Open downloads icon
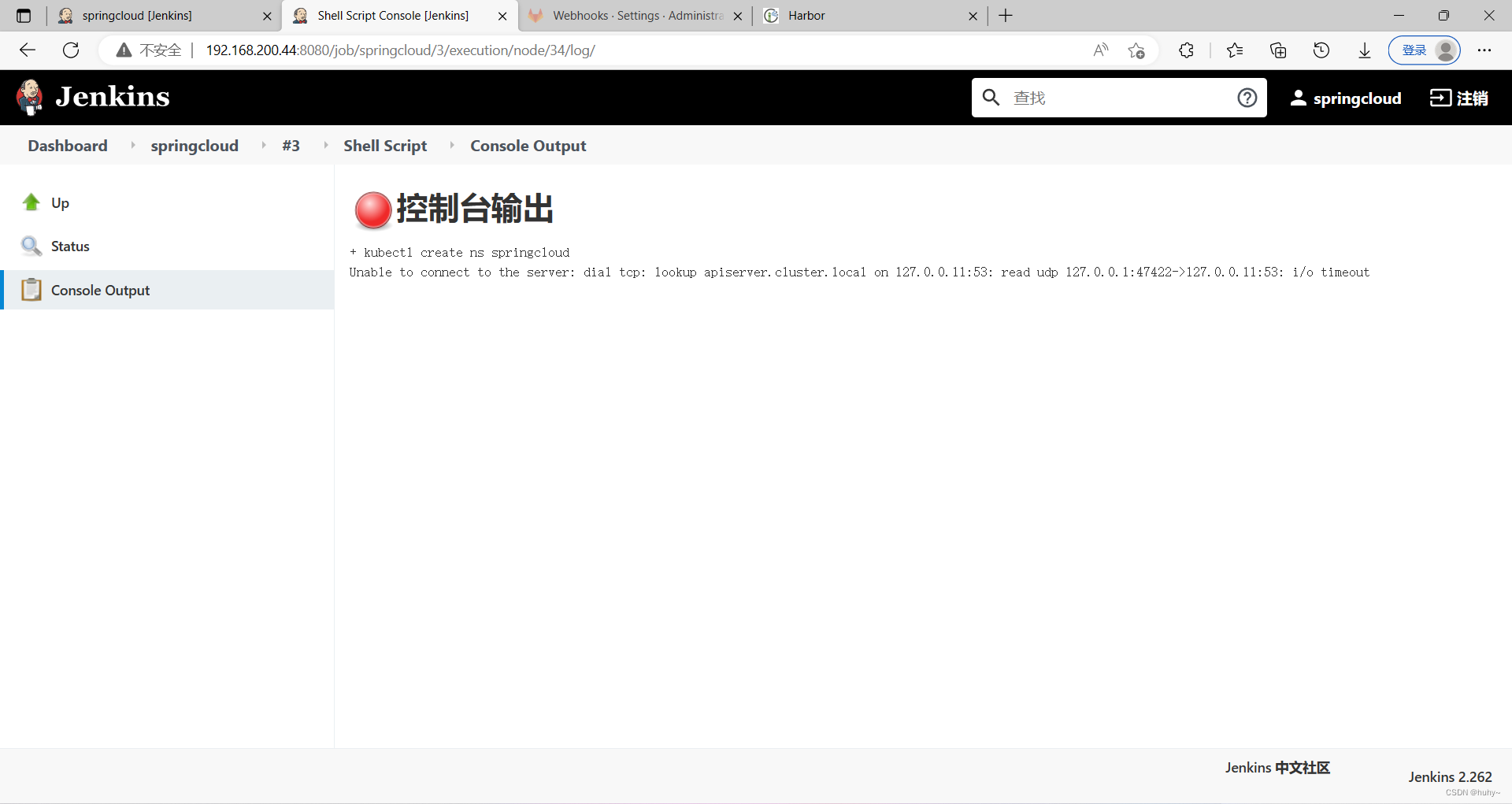 click(1365, 50)
